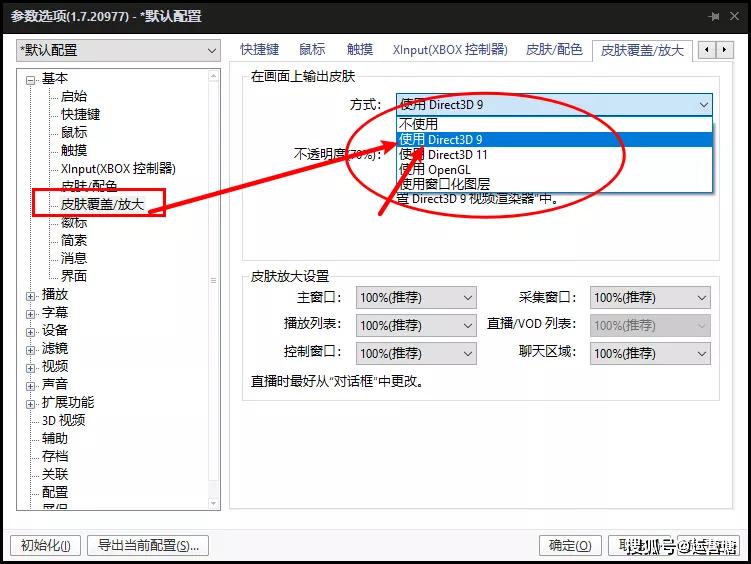
Task: Expand the 播放 tree node
Action: [31, 296]
